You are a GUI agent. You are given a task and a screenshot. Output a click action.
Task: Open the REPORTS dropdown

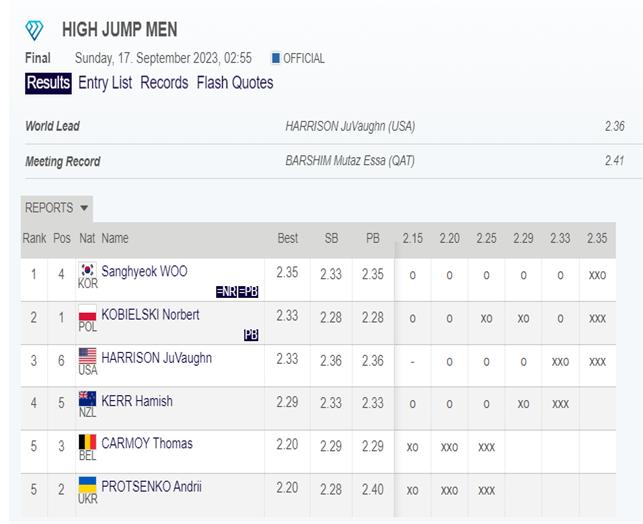pos(57,208)
